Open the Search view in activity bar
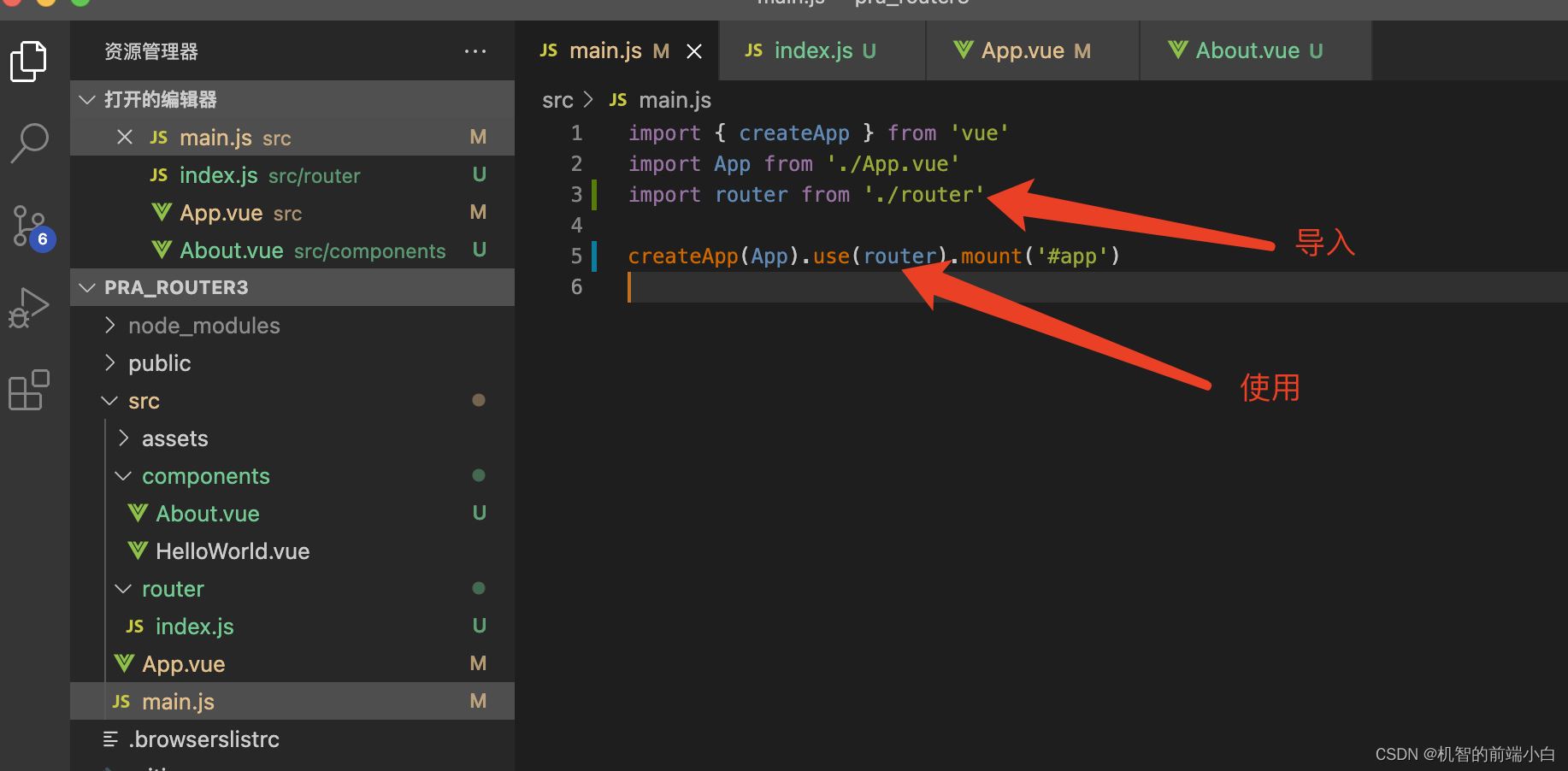The width and height of the screenshot is (1568, 771). (x=29, y=143)
